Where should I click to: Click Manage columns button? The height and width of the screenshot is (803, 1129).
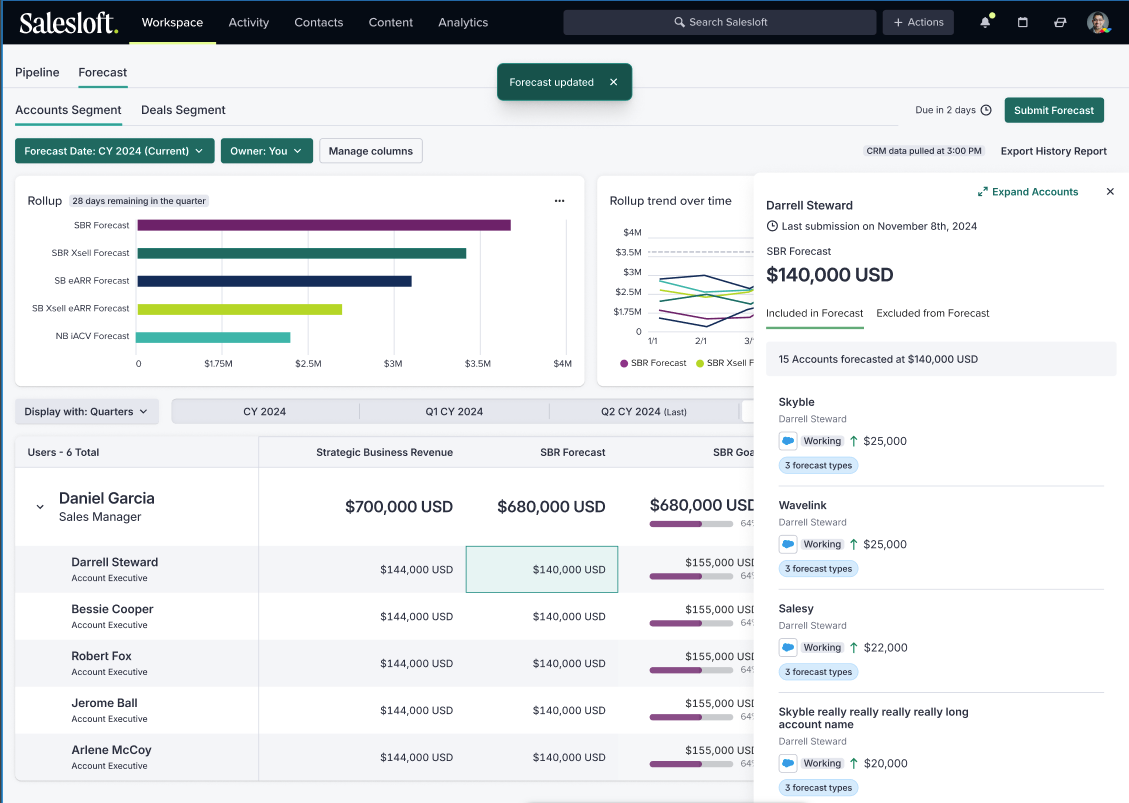(x=371, y=151)
